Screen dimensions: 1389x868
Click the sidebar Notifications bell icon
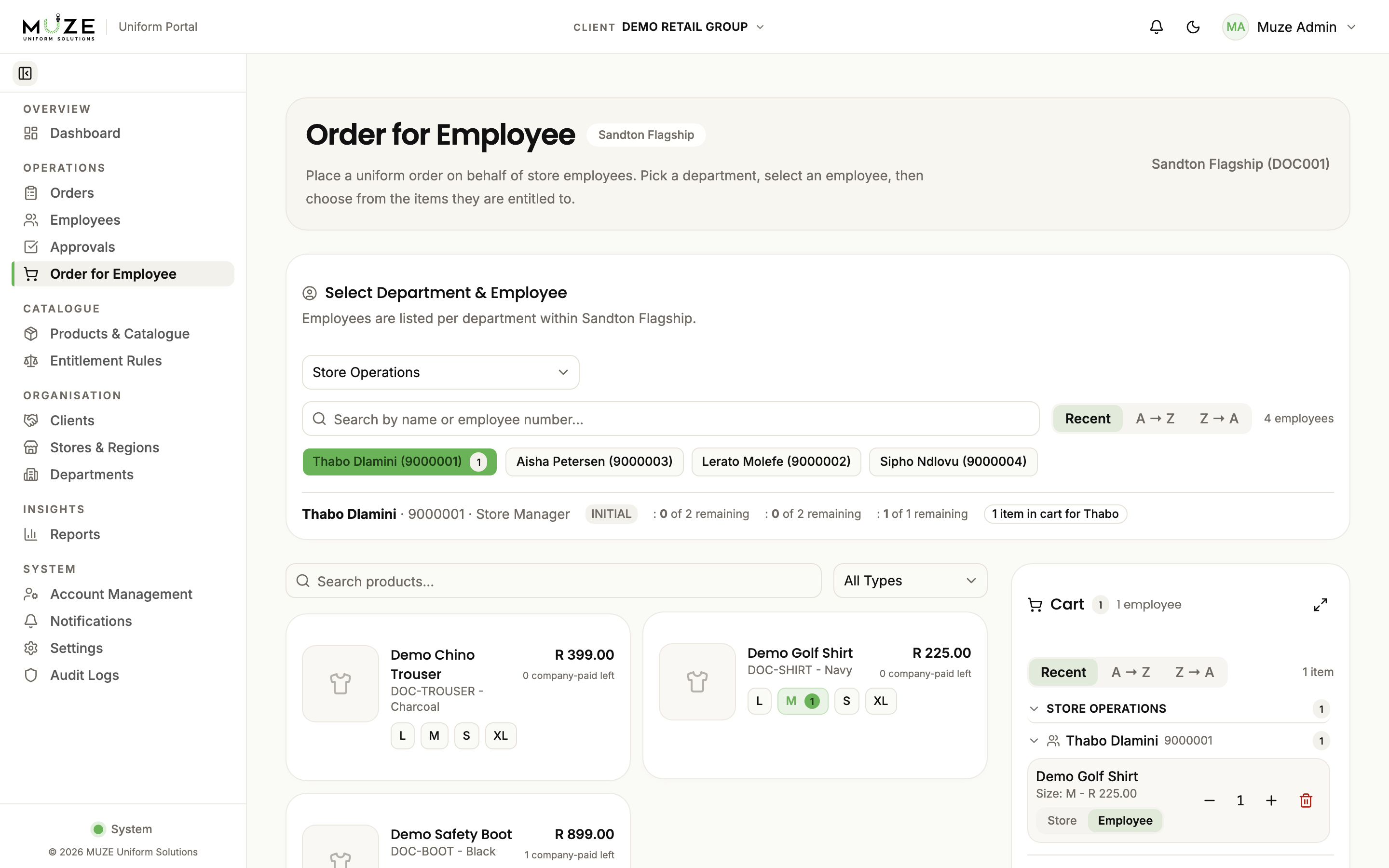point(31,621)
